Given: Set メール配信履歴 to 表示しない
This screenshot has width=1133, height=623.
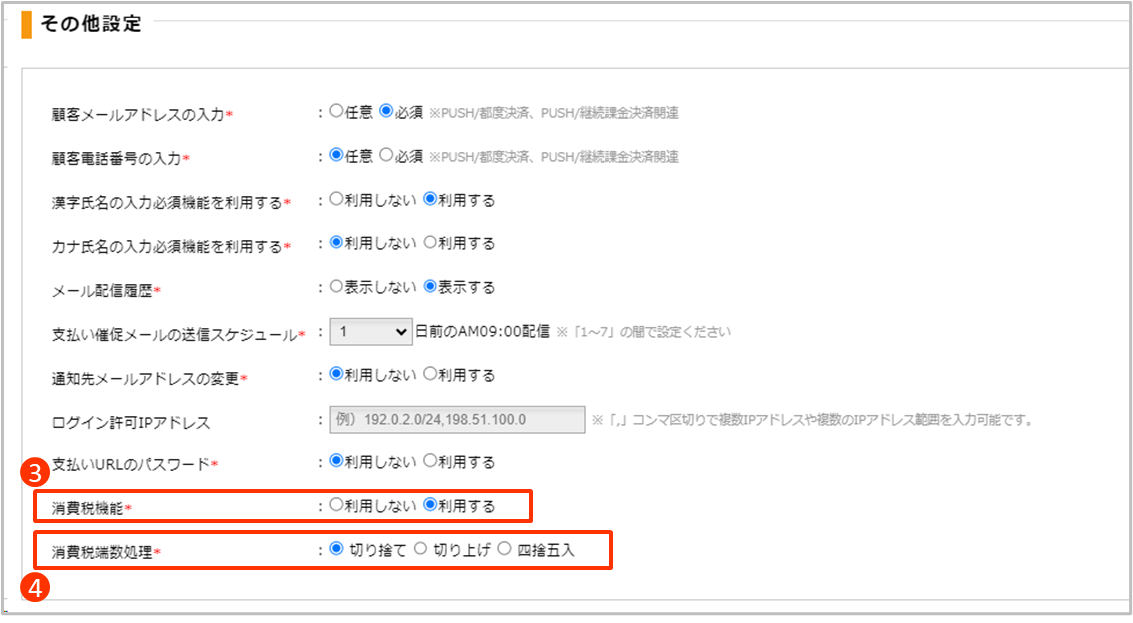Looking at the screenshot, I should (x=336, y=287).
